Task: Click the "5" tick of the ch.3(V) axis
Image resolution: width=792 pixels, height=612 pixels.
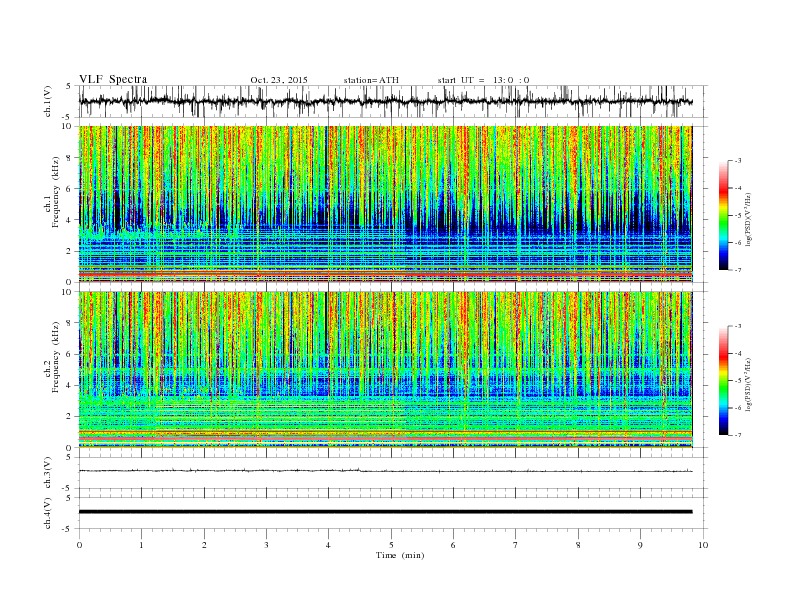Action: tap(70, 457)
